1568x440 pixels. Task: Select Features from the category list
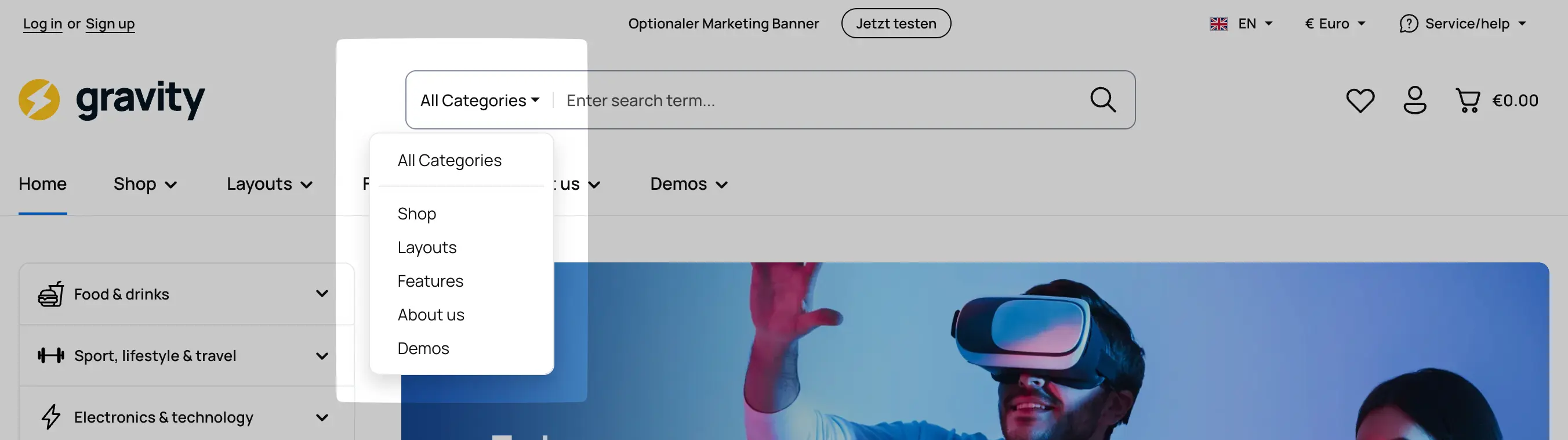(430, 281)
